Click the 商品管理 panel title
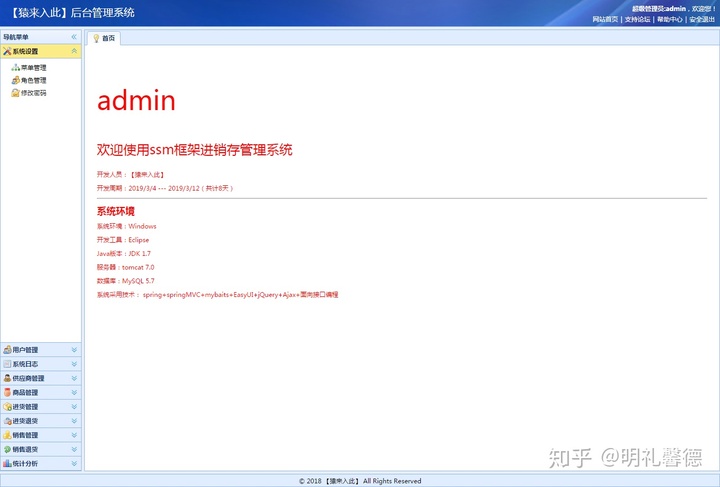The width and height of the screenshot is (720, 487). (x=25, y=392)
